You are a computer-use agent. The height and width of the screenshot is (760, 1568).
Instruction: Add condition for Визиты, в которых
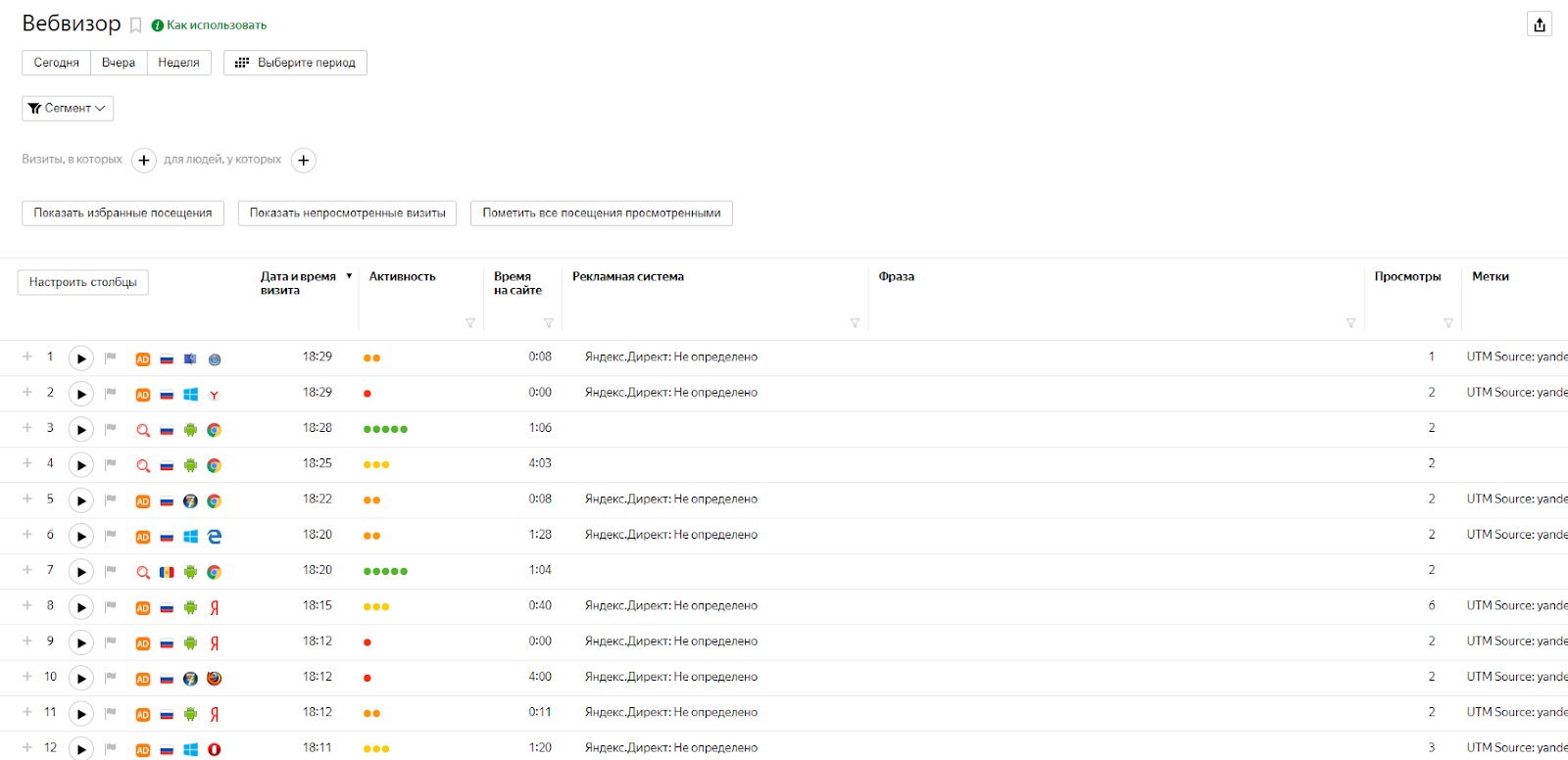tap(144, 161)
